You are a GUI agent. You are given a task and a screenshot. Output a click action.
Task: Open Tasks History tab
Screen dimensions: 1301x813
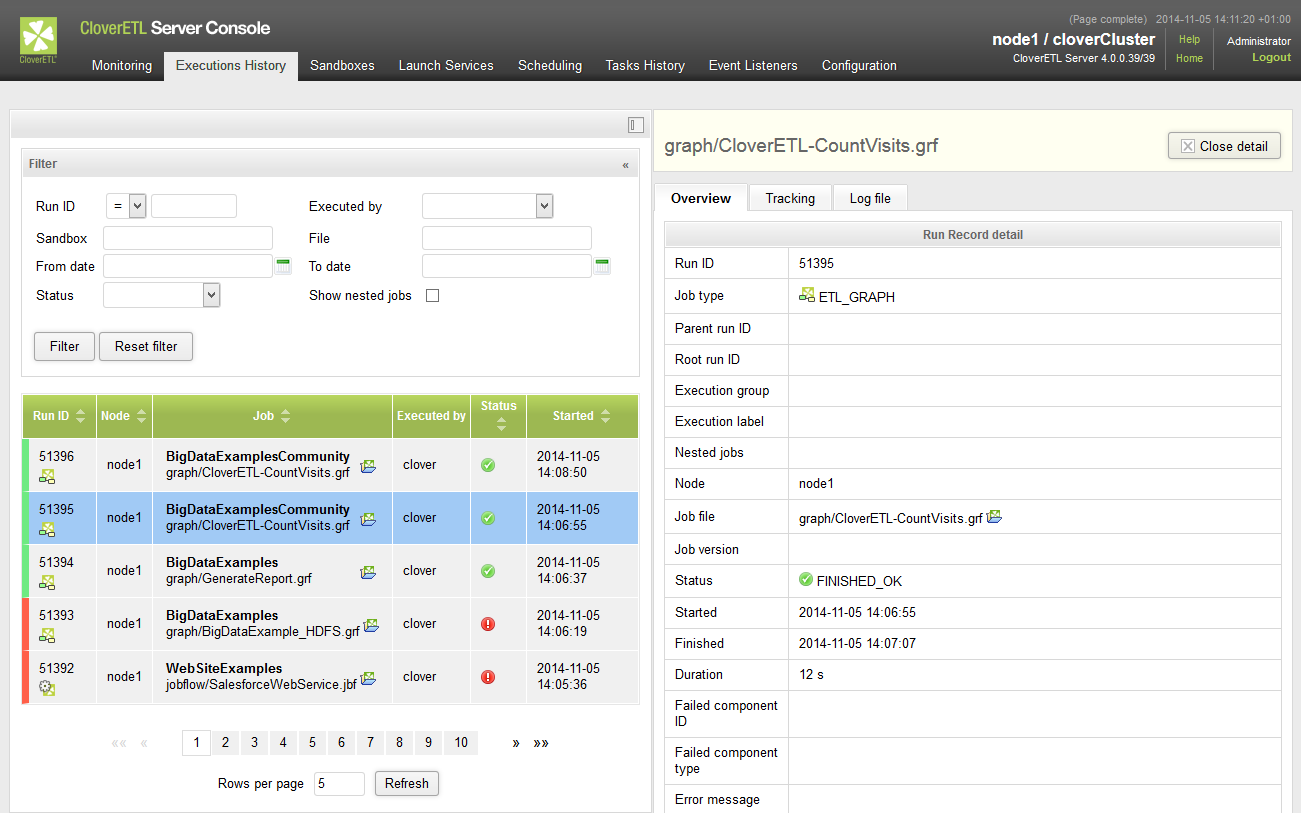tap(645, 66)
